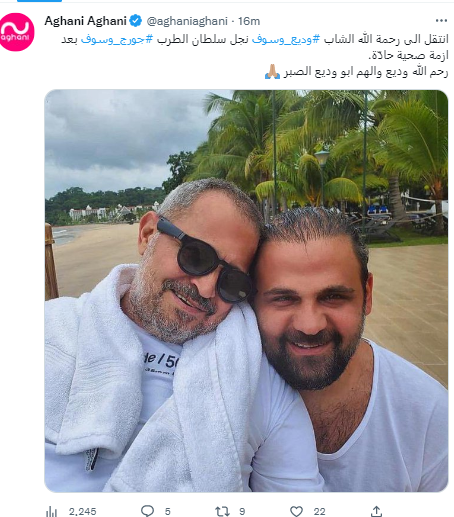This screenshot has height=517, width=454.
Task: Like the tweet with the heart icon
Action: tap(296, 511)
